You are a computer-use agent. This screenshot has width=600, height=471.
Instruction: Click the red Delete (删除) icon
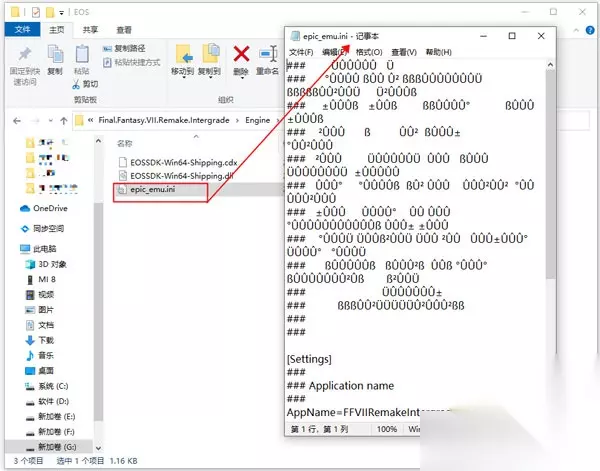click(x=241, y=54)
